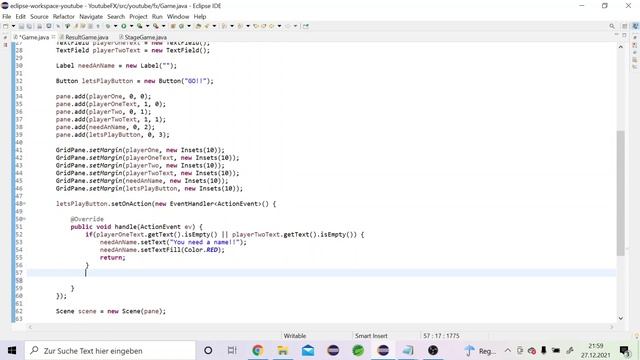Click the horizontal scrollbar right arrow
Viewport: 640px width, 360px height.
(x=611, y=327)
